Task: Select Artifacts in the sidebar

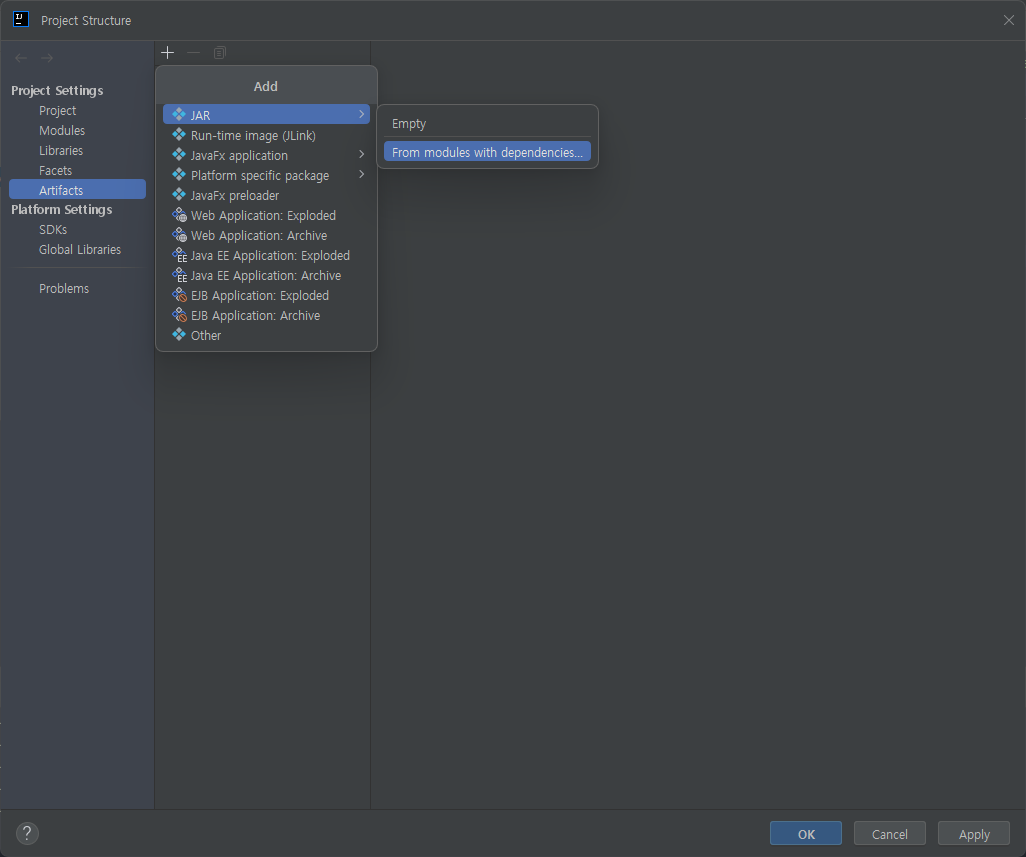Action: tap(77, 190)
